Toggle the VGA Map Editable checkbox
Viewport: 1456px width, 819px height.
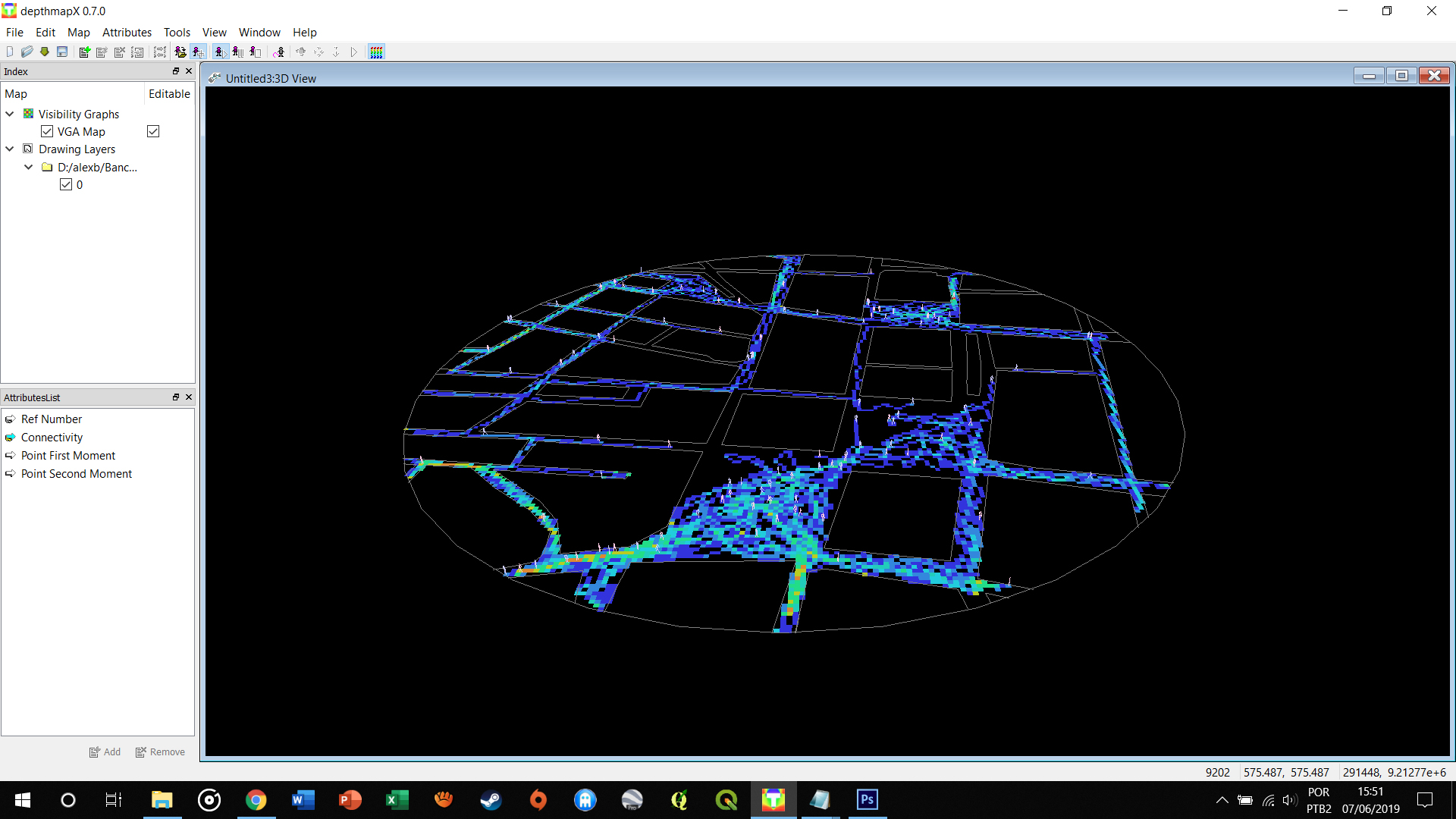pyautogui.click(x=153, y=131)
